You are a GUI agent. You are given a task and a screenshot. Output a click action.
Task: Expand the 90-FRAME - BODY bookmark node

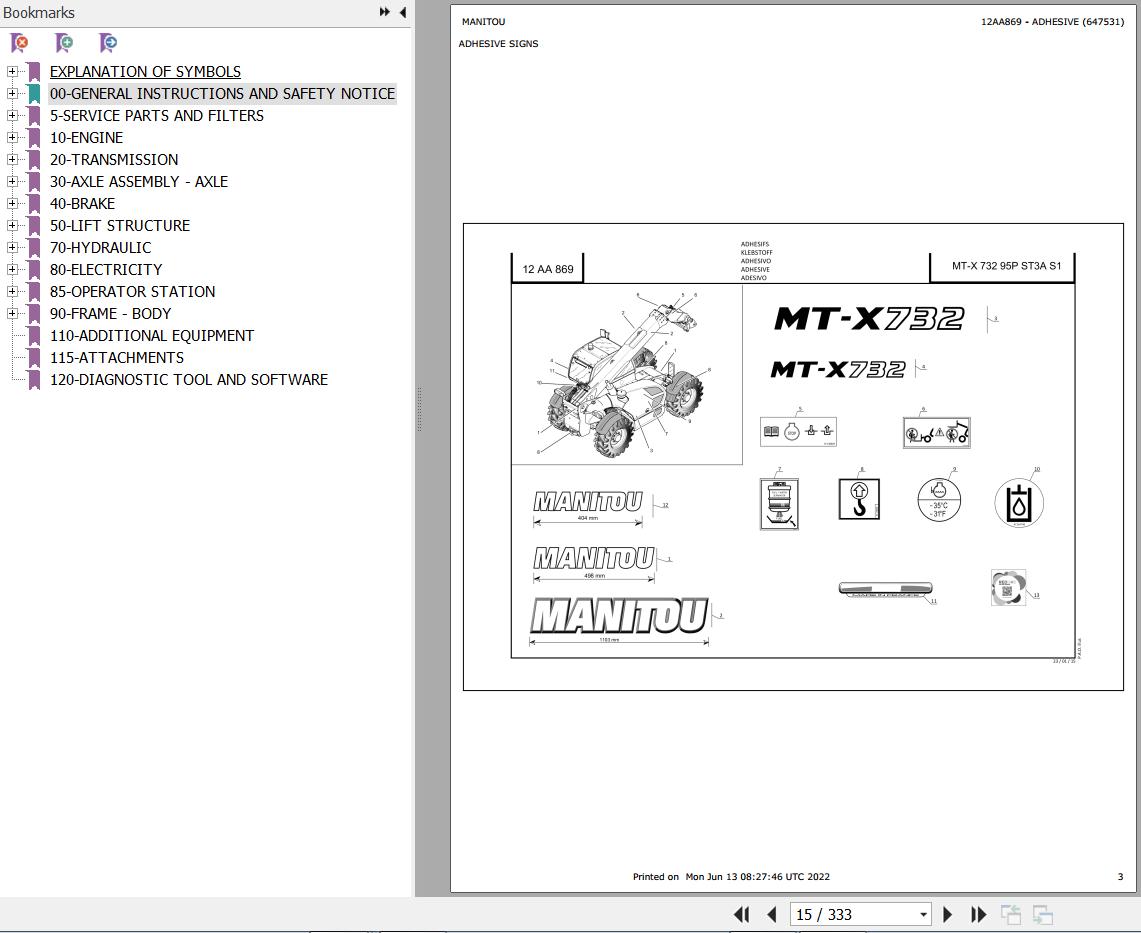coord(12,313)
